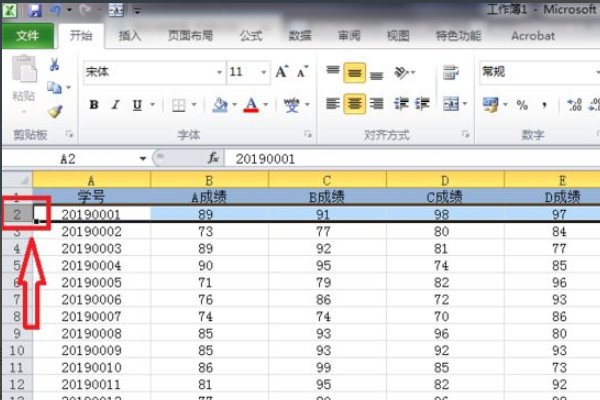This screenshot has height=400, width=600.
Task: Click the red Font Color A icon
Action: pos(251,105)
